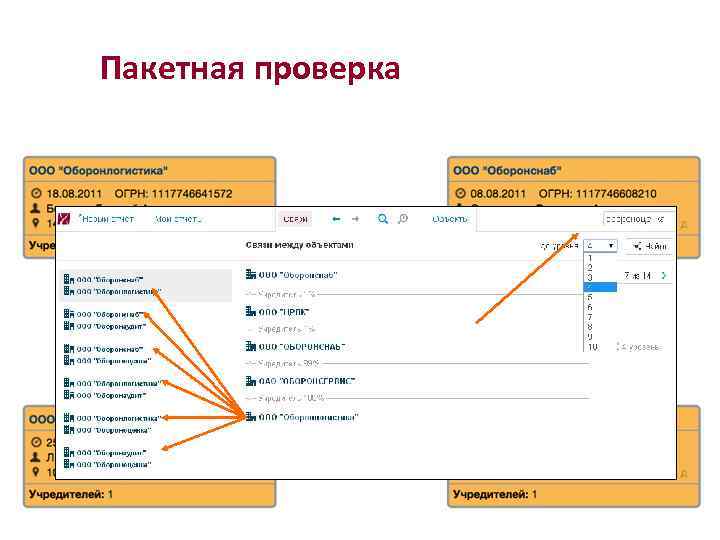Image resolution: width=720 pixels, height=540 pixels.
Task: Click clock icon beside 08.08.2011
Action: [x=460, y=193]
